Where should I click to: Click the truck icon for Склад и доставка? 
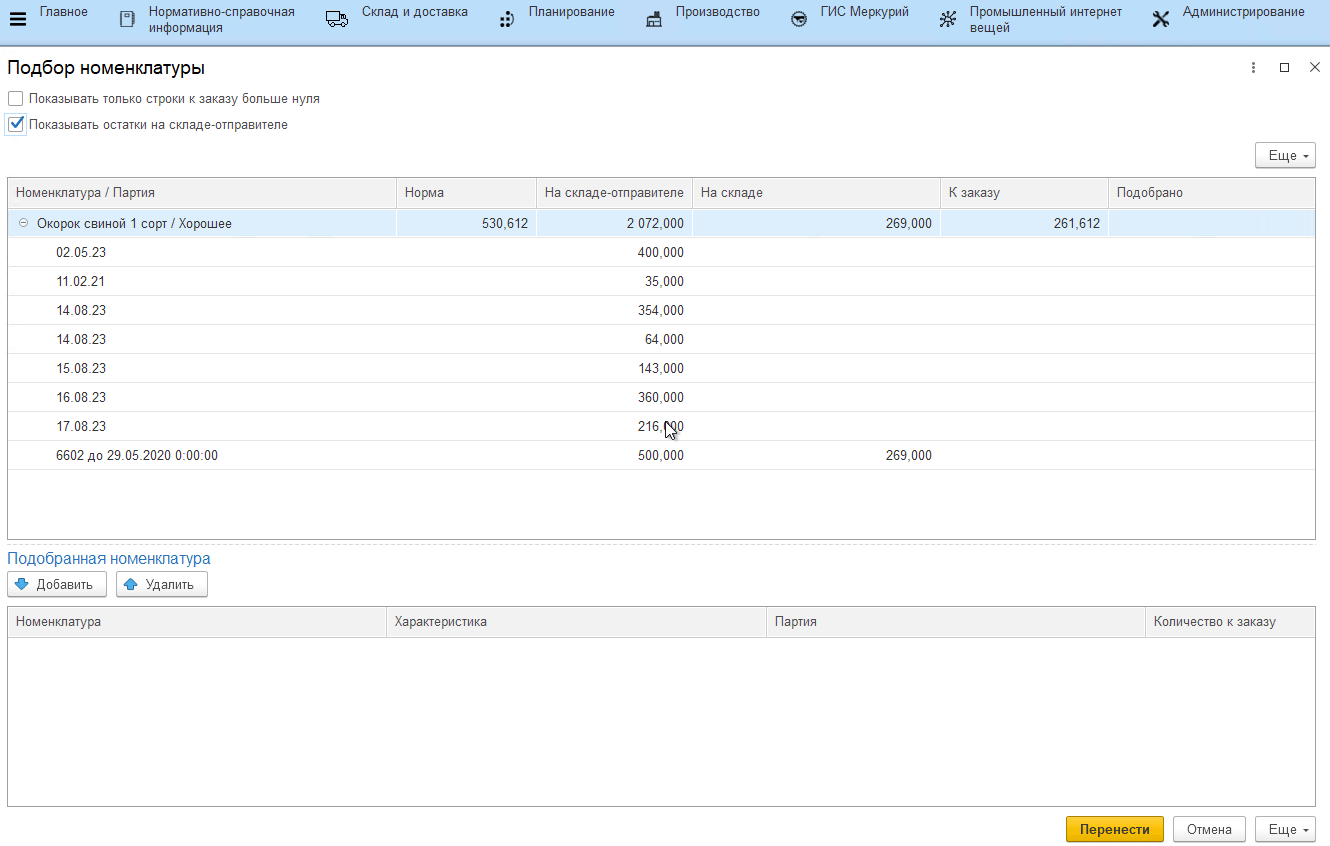click(x=337, y=19)
